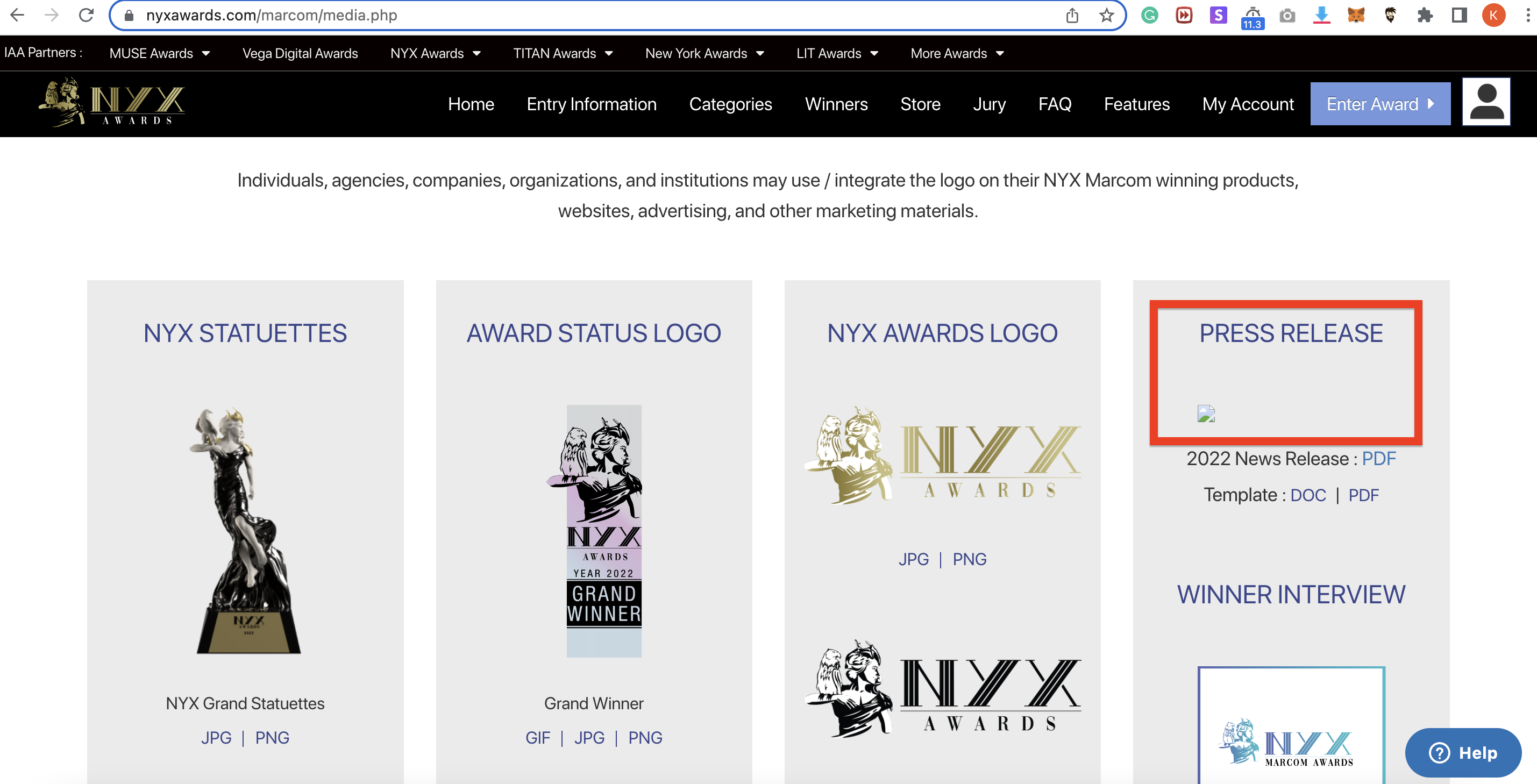Download Grand Winner logo PNG

(645, 737)
